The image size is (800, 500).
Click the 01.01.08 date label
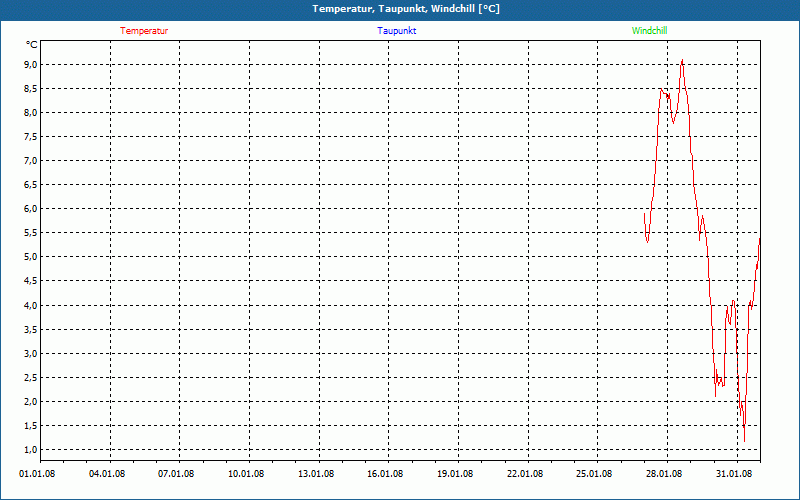pos(37,473)
